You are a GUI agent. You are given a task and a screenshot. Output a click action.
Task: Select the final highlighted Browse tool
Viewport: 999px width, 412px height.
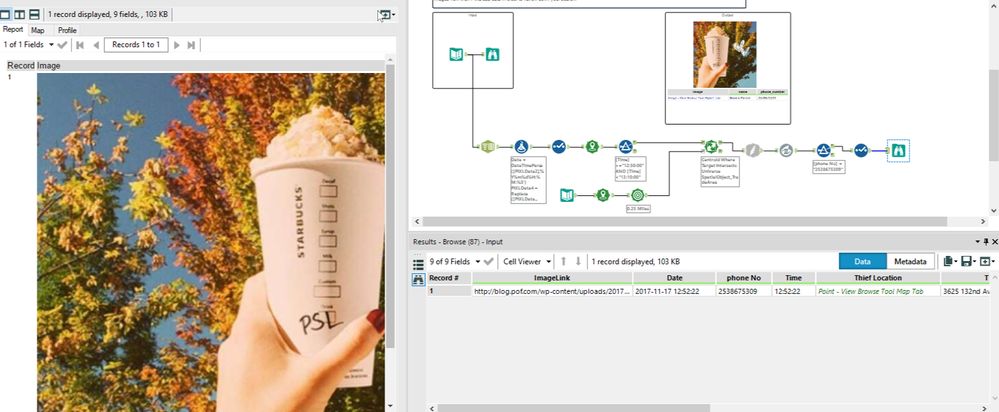[898, 151]
